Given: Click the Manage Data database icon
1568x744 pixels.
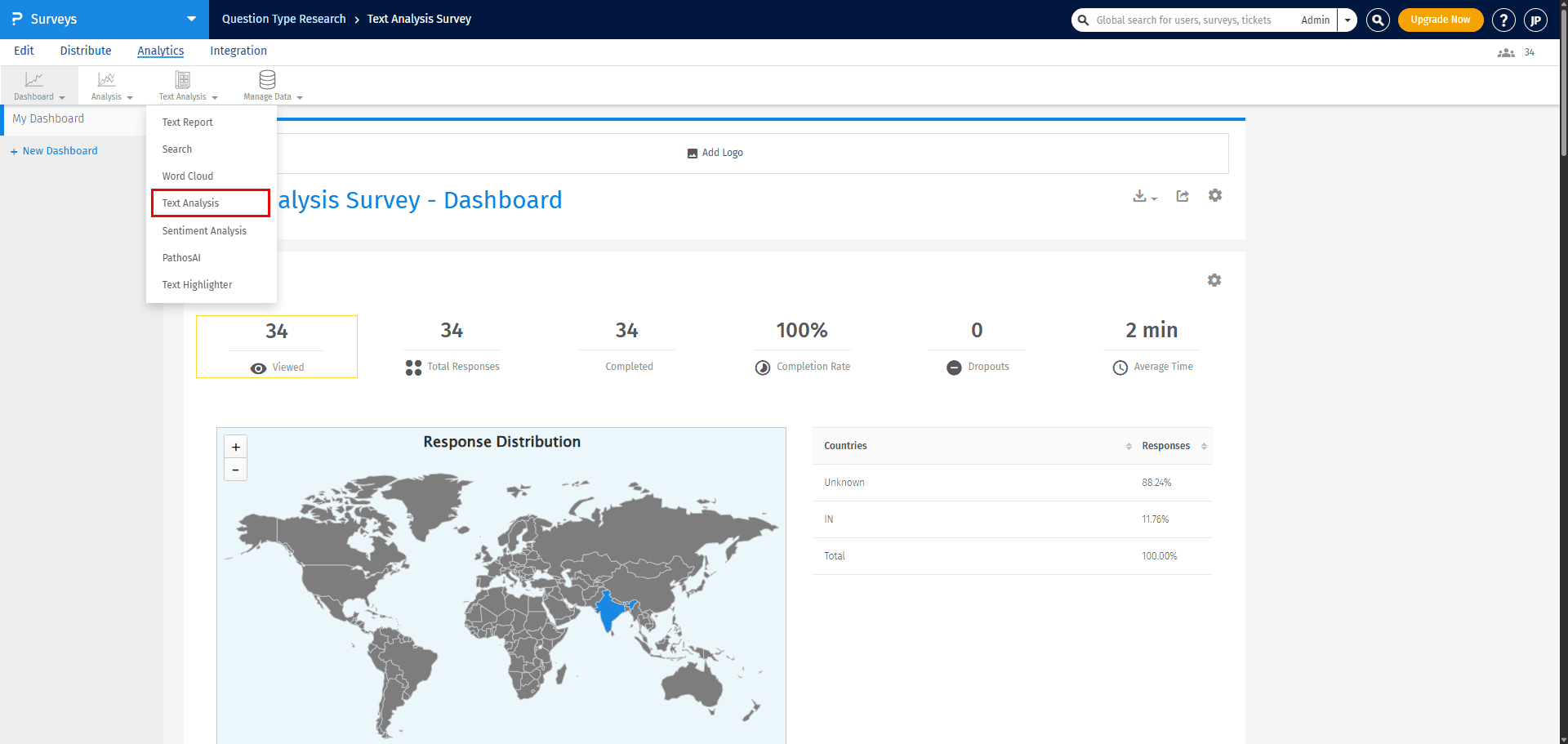Looking at the screenshot, I should point(267,80).
